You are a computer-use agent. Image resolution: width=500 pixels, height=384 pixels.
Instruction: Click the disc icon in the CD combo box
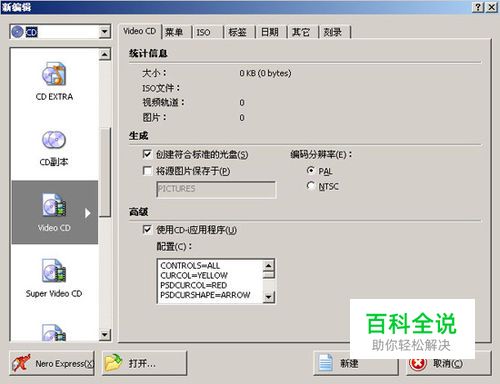pos(17,32)
